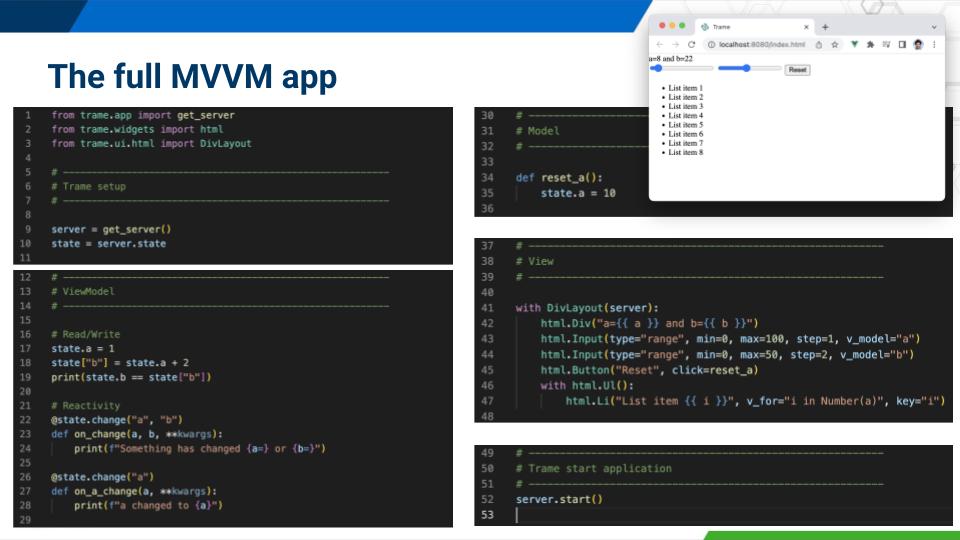The height and width of the screenshot is (540, 960).
Task: Click 'List item 2' in the page
Action: [685, 97]
